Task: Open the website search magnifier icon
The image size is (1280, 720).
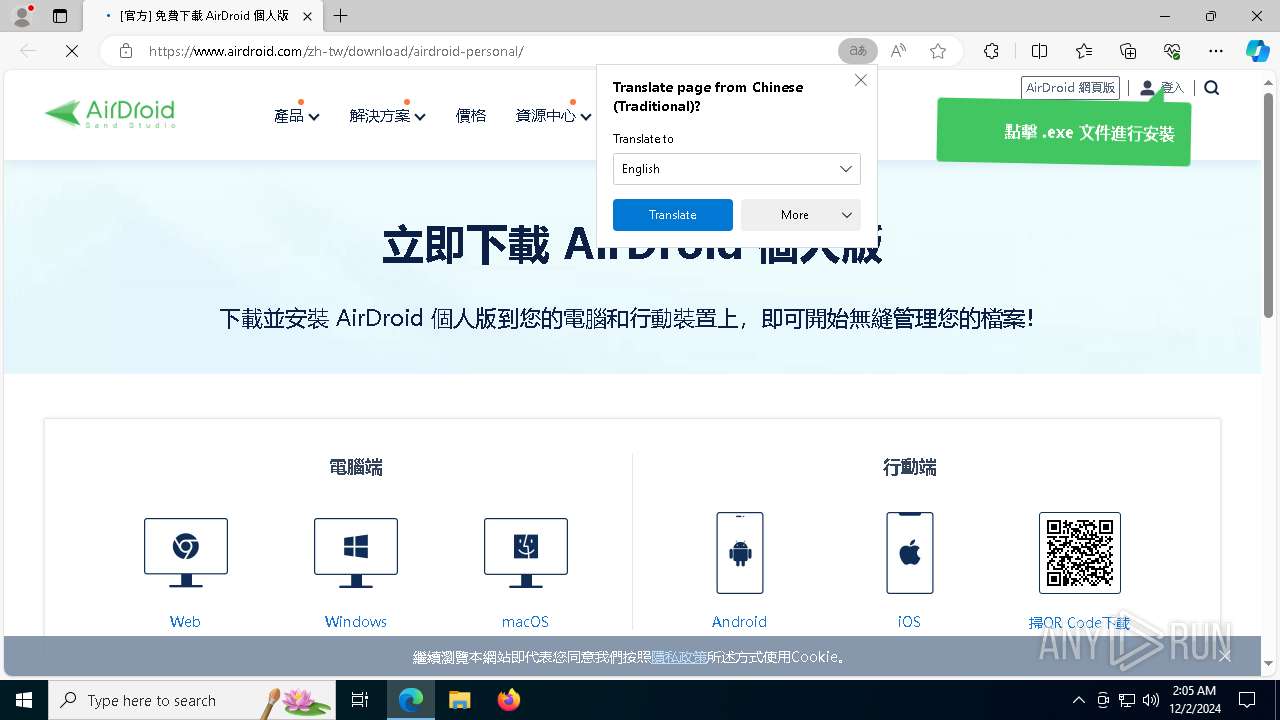Action: [x=1212, y=88]
